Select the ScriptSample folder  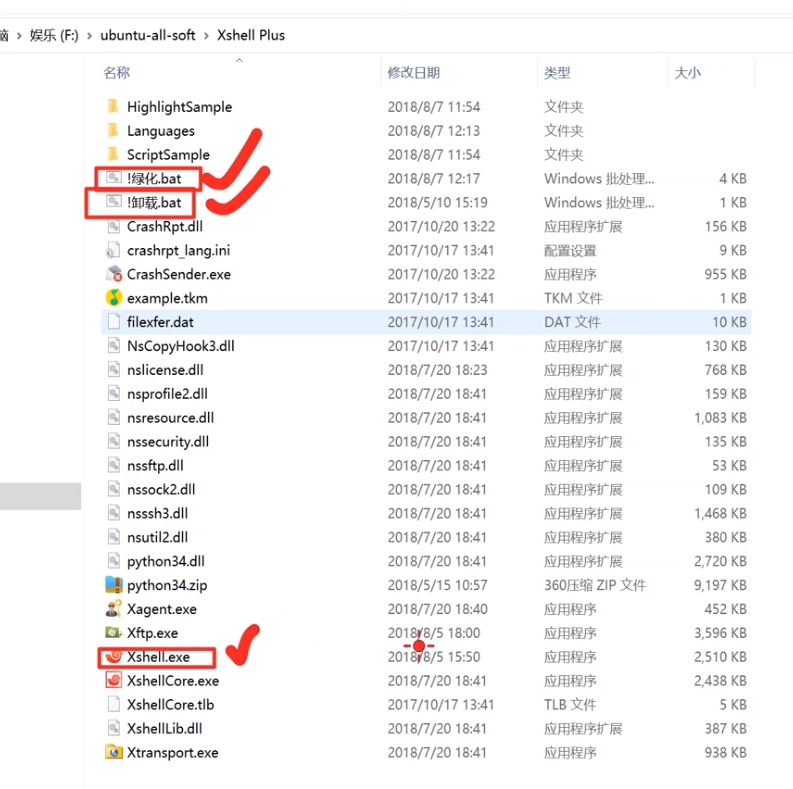167,155
